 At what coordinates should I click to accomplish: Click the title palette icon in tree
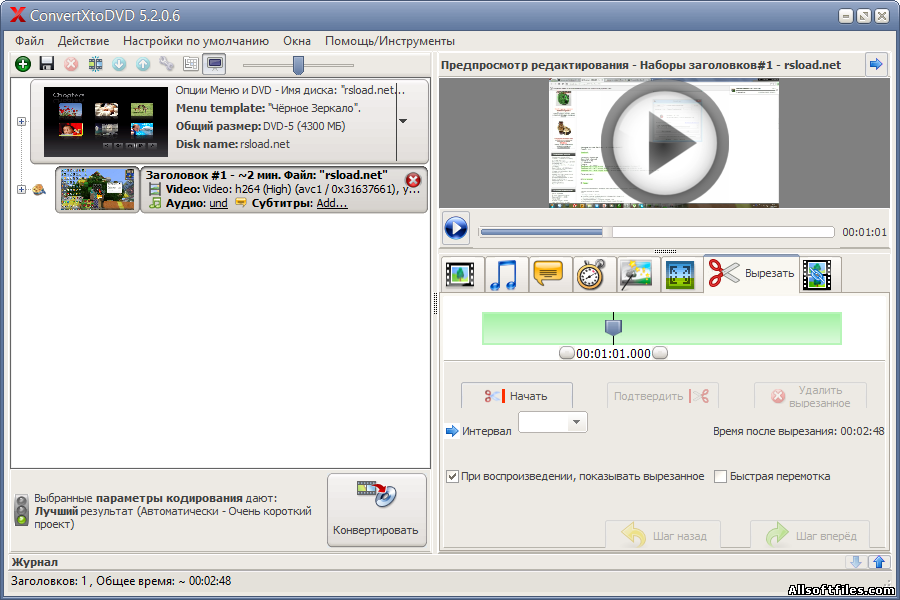point(39,189)
